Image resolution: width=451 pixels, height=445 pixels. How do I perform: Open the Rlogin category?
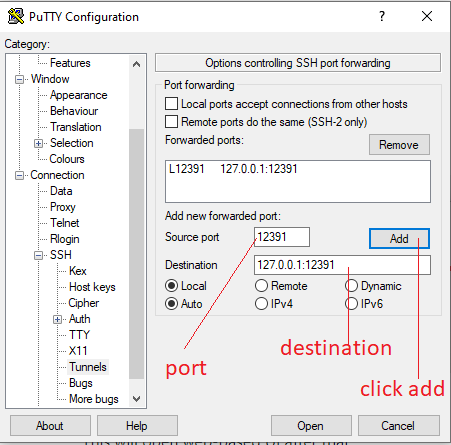click(65, 239)
